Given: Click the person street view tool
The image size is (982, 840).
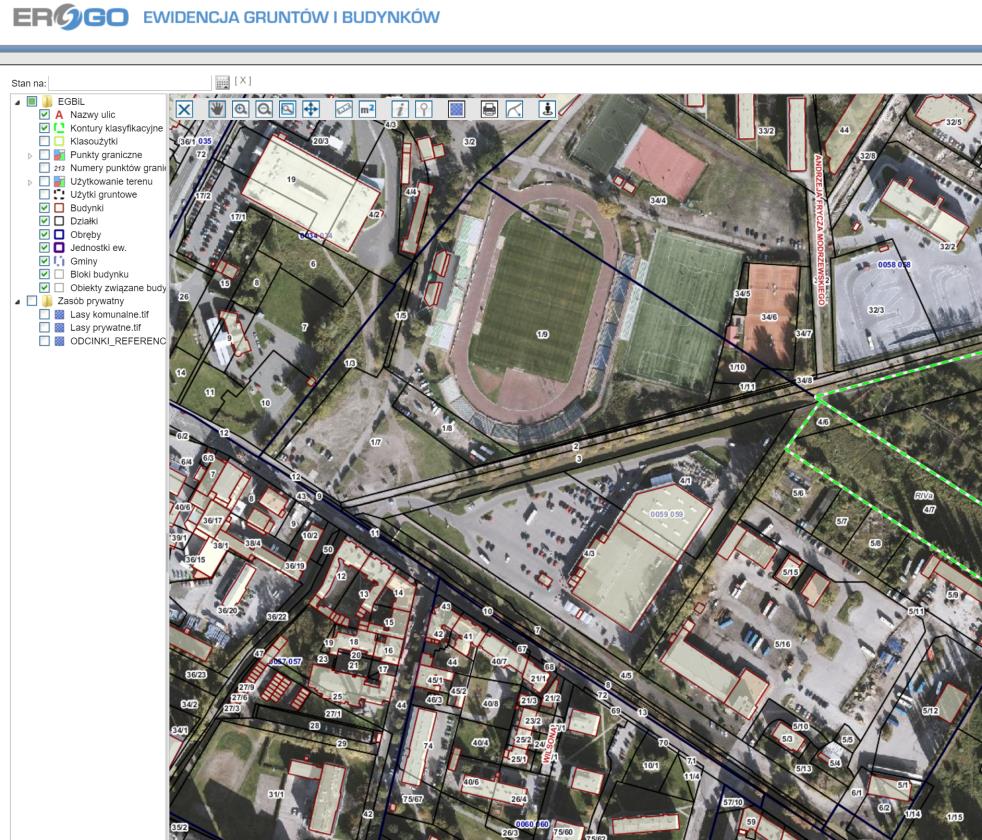Looking at the screenshot, I should [547, 110].
